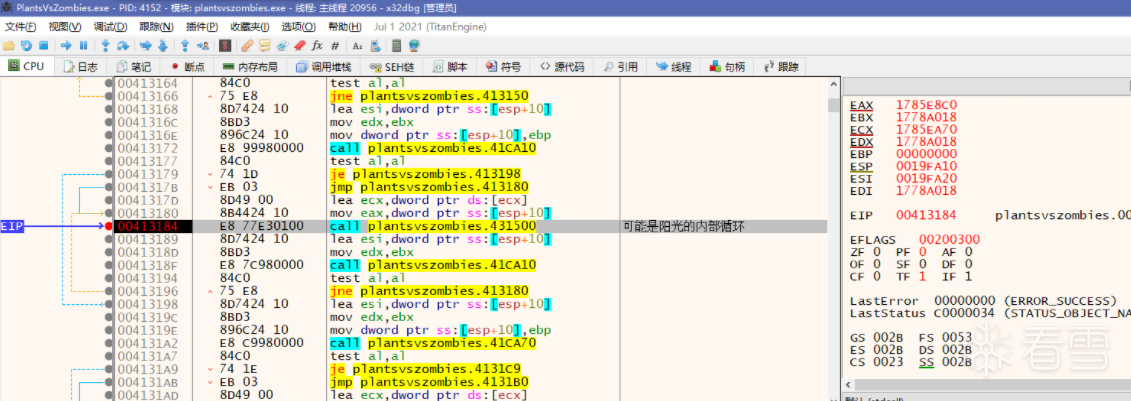The width and height of the screenshot is (1131, 401).
Task: Click the trace into icon
Action: [x=146, y=45]
